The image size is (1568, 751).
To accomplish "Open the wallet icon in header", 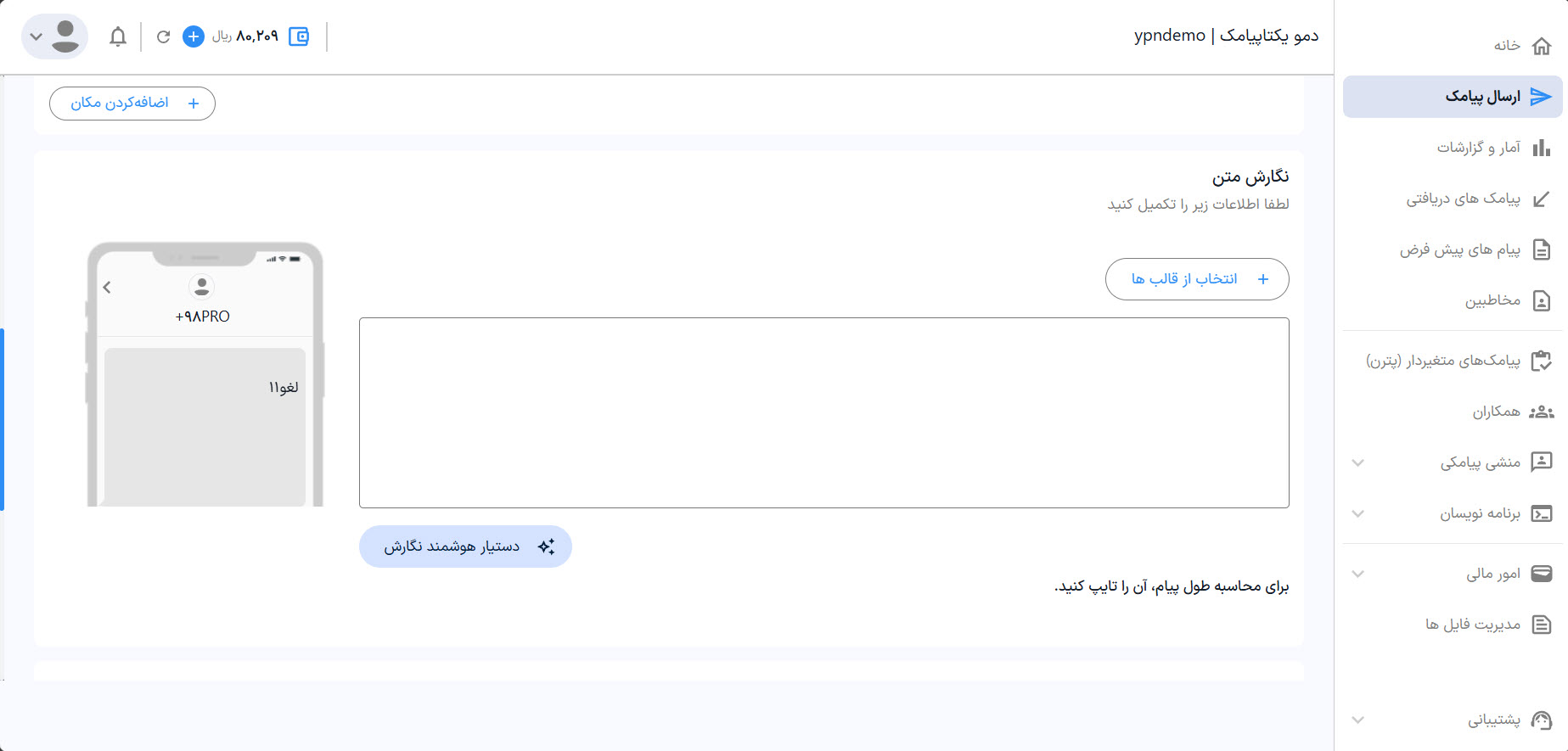I will pos(299,36).
